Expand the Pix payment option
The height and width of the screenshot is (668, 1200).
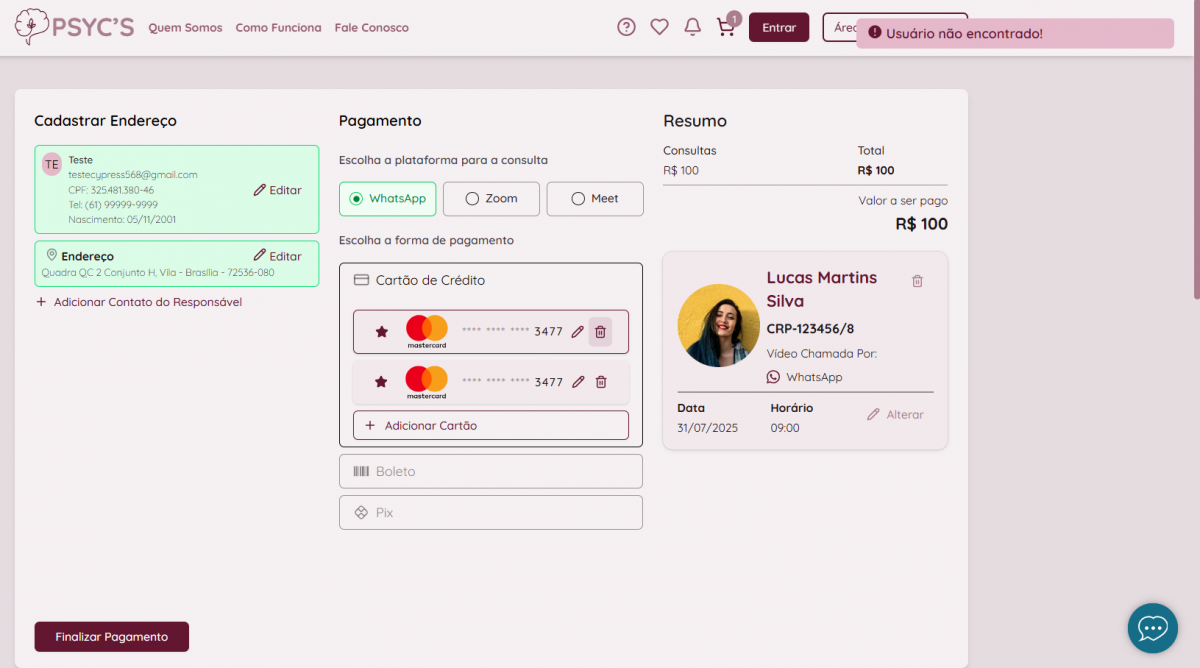coord(490,512)
